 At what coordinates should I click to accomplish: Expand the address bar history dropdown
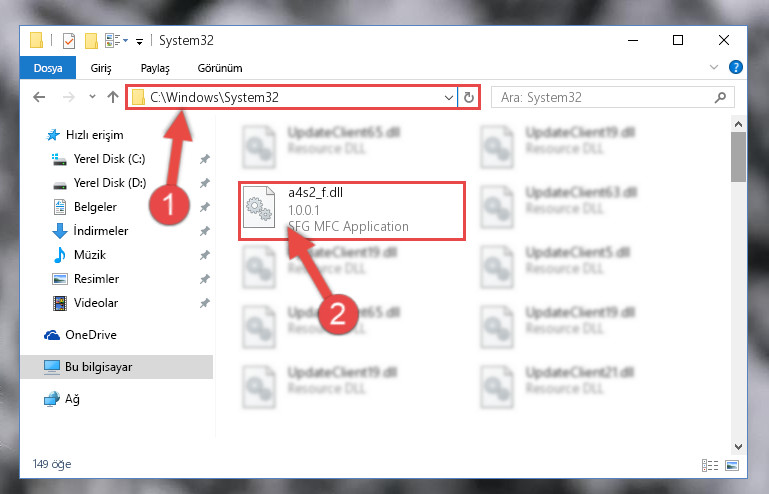[448, 97]
